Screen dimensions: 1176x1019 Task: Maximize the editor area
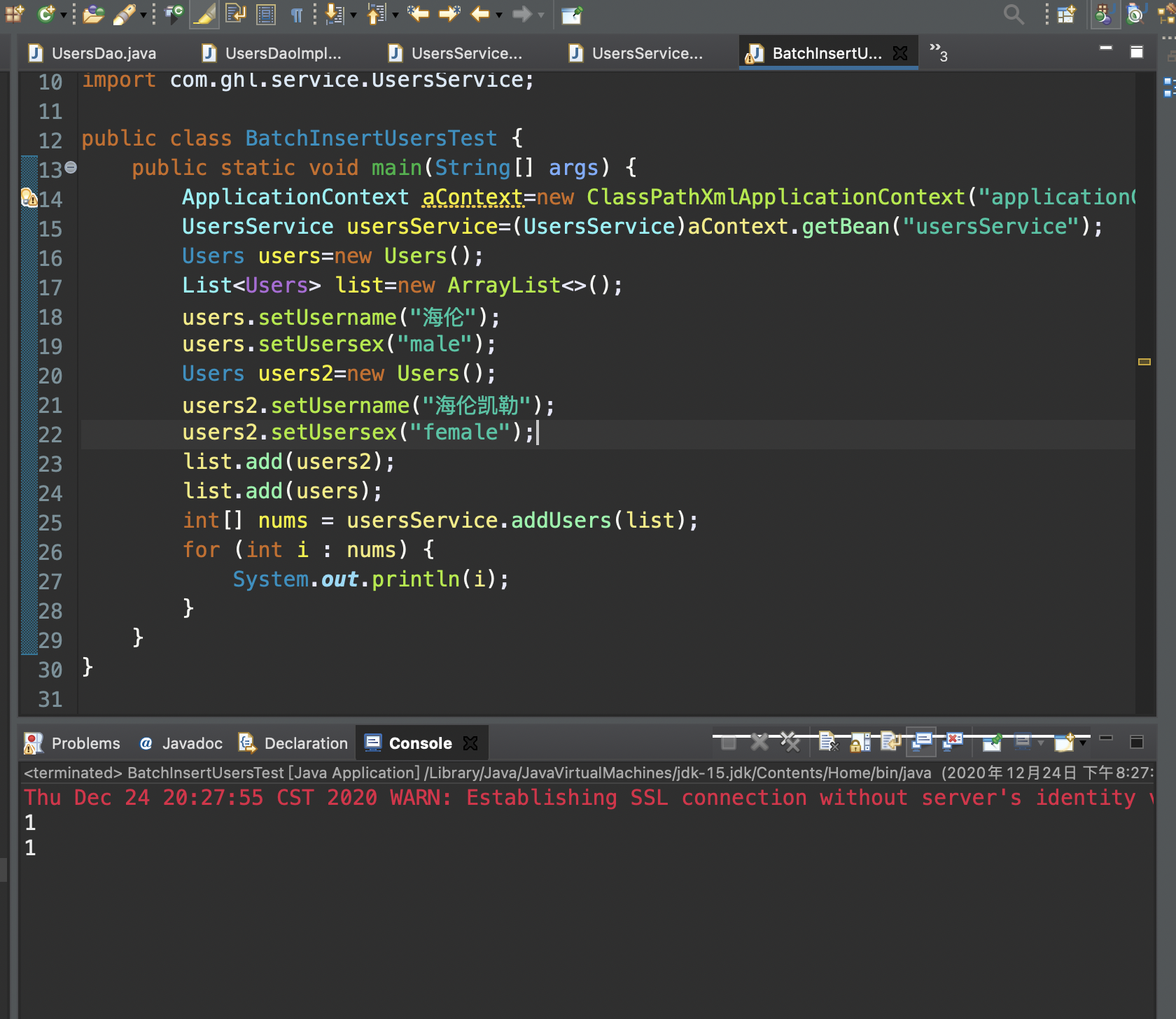(x=1137, y=52)
